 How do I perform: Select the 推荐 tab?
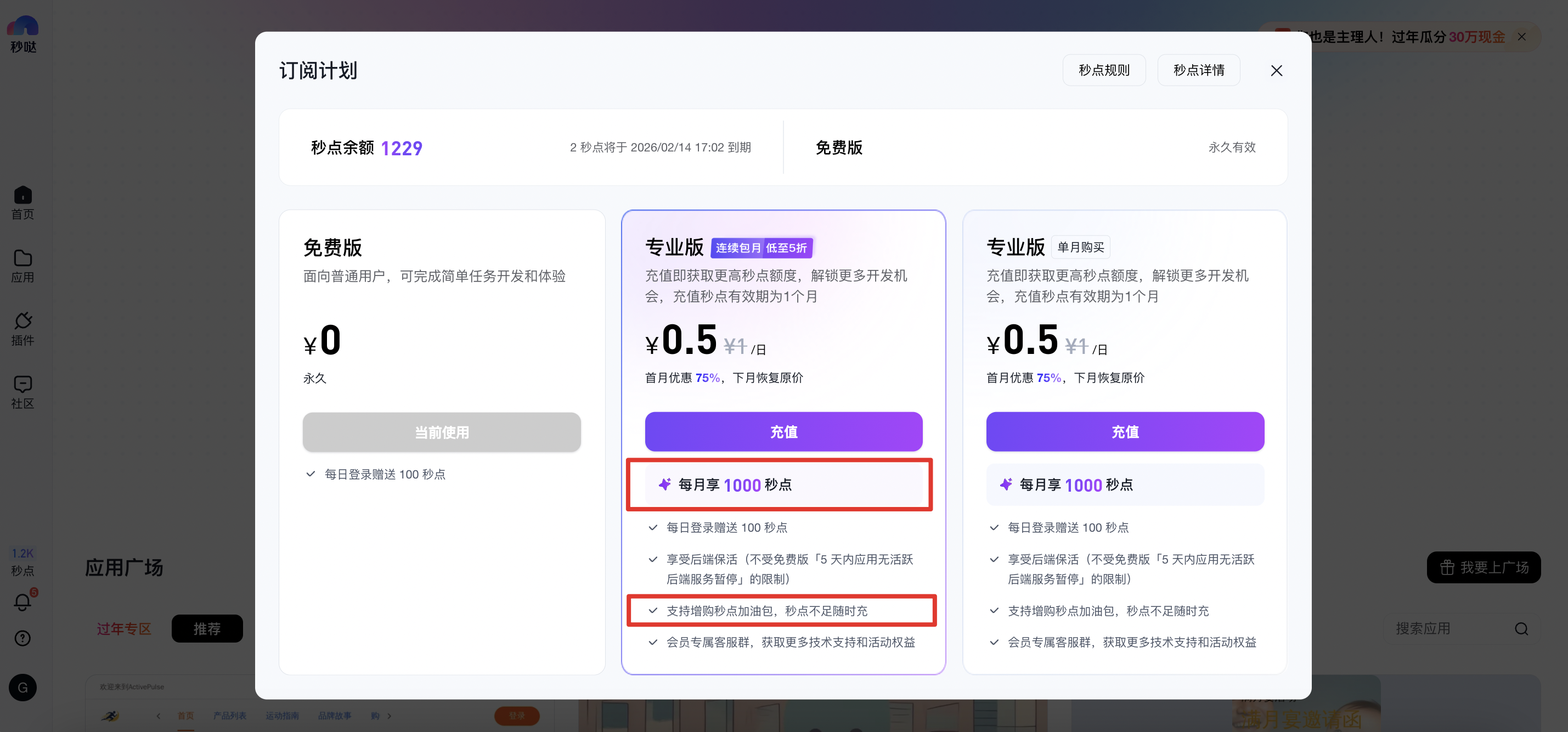pyautogui.click(x=207, y=628)
